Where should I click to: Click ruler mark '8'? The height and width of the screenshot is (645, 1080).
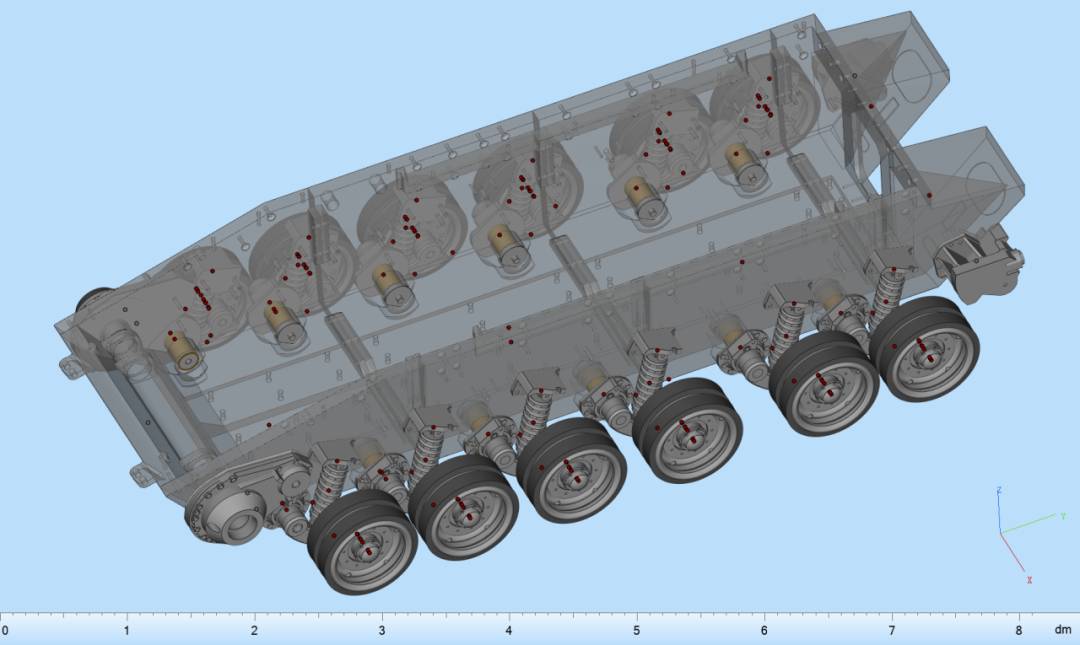[1019, 630]
